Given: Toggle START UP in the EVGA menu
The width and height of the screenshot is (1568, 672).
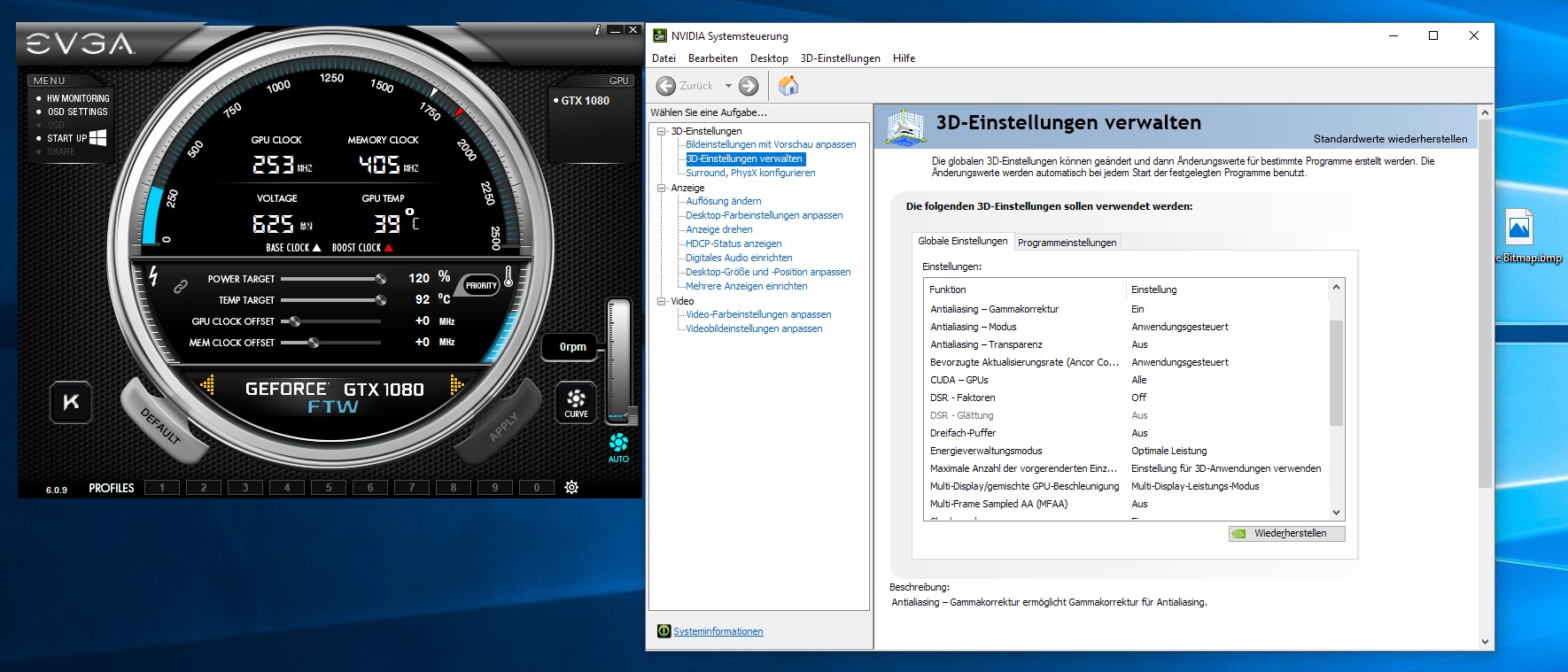Looking at the screenshot, I should (67, 138).
